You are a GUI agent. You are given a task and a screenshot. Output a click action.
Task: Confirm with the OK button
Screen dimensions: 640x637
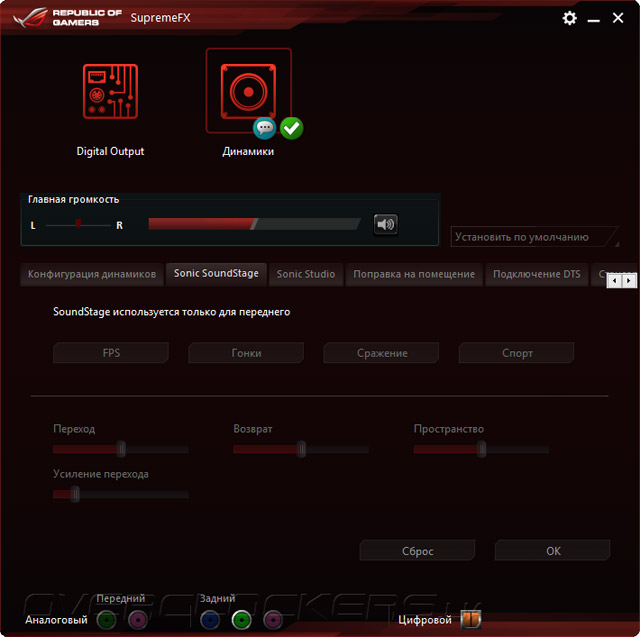pyautogui.click(x=553, y=550)
